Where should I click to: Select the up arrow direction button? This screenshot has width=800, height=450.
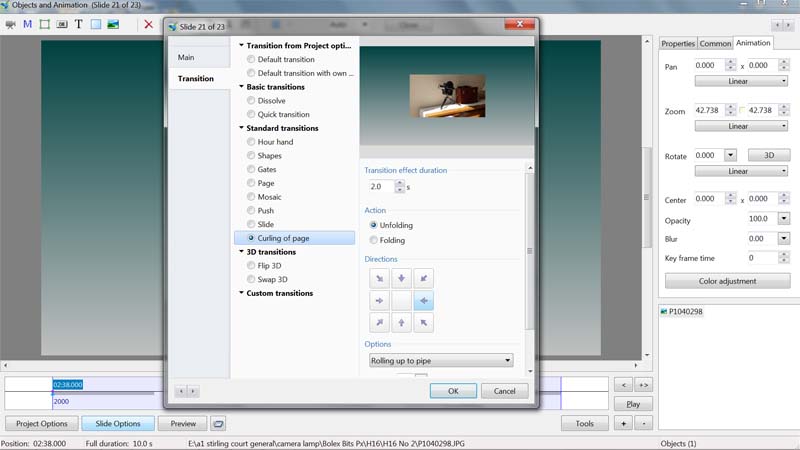[x=401, y=322]
